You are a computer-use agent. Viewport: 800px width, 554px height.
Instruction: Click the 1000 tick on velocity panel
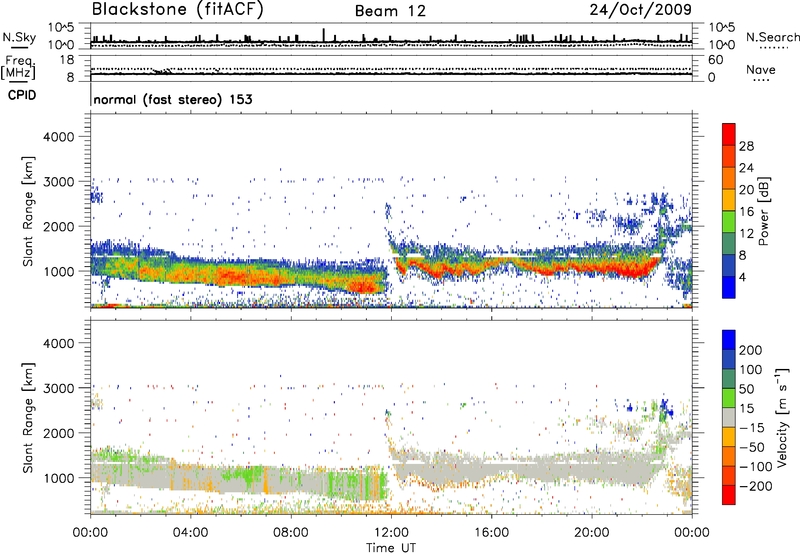click(58, 478)
